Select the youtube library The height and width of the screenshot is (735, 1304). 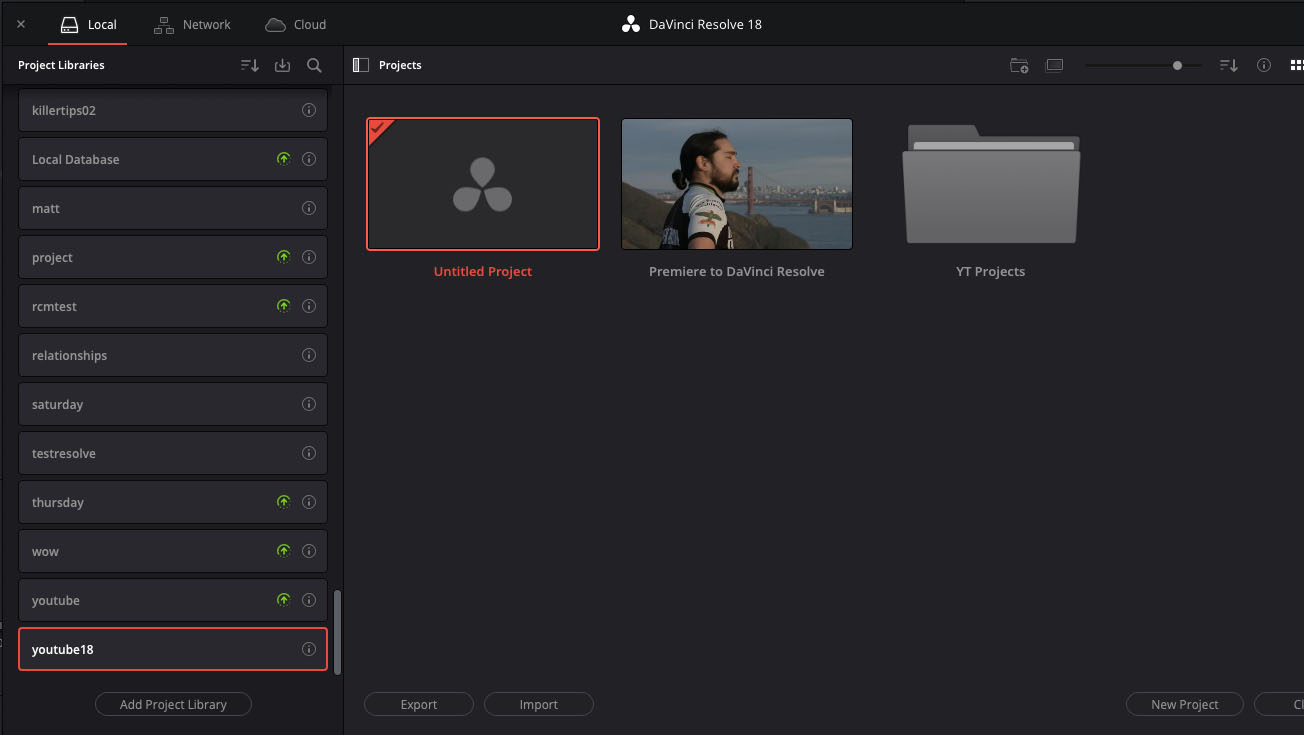(173, 600)
